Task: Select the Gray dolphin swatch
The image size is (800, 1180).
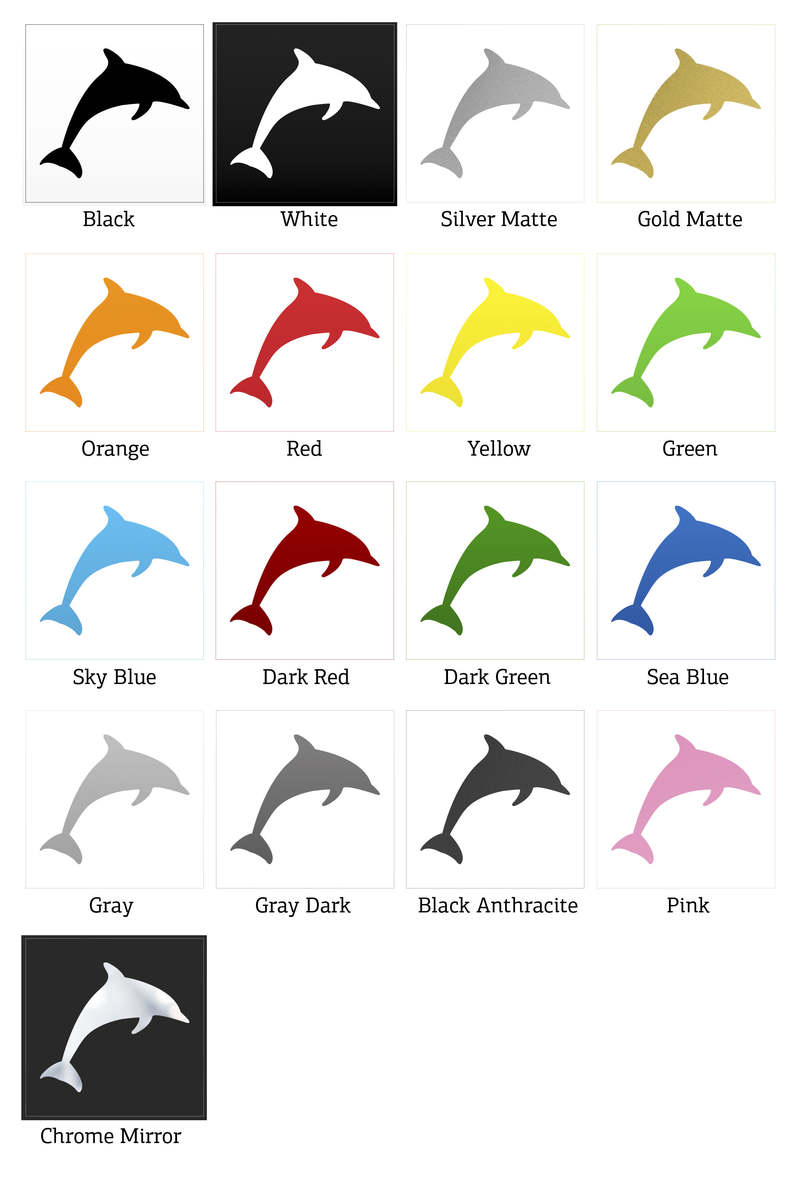Action: coord(114,799)
